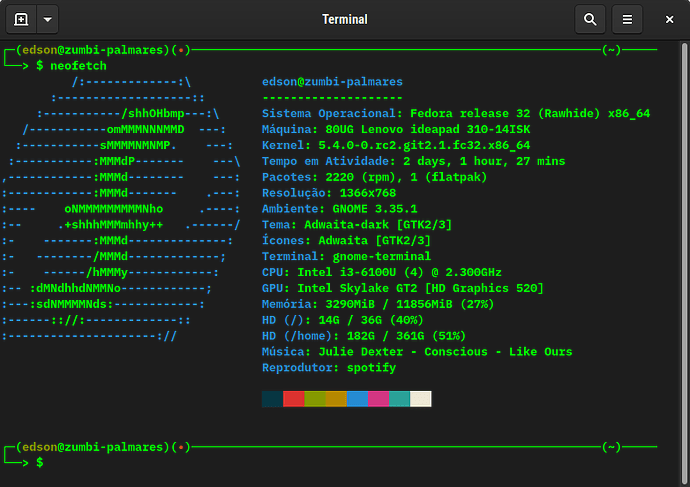Click the cyan color block
The image size is (690, 487).
click(x=400, y=399)
